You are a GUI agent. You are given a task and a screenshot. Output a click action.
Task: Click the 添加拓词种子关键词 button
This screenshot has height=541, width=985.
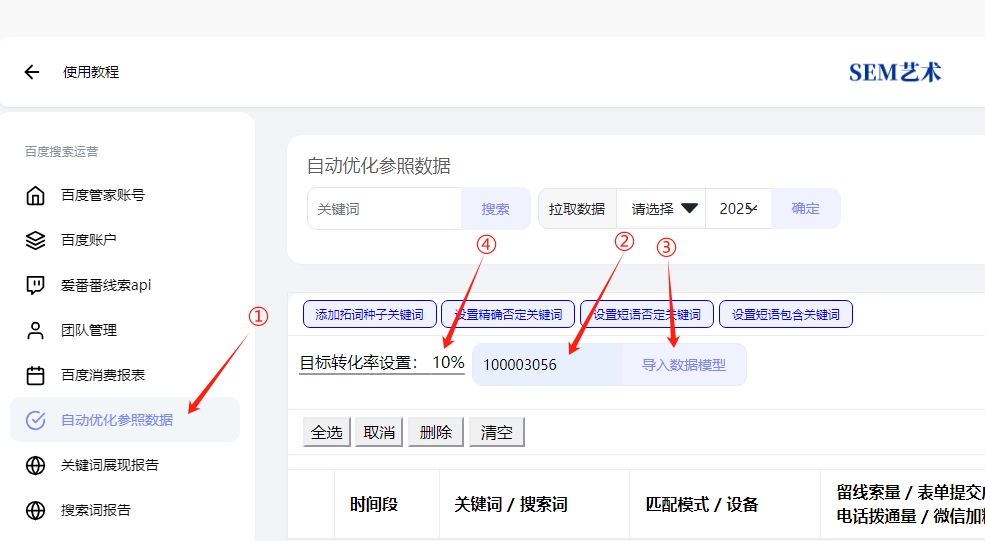370,314
